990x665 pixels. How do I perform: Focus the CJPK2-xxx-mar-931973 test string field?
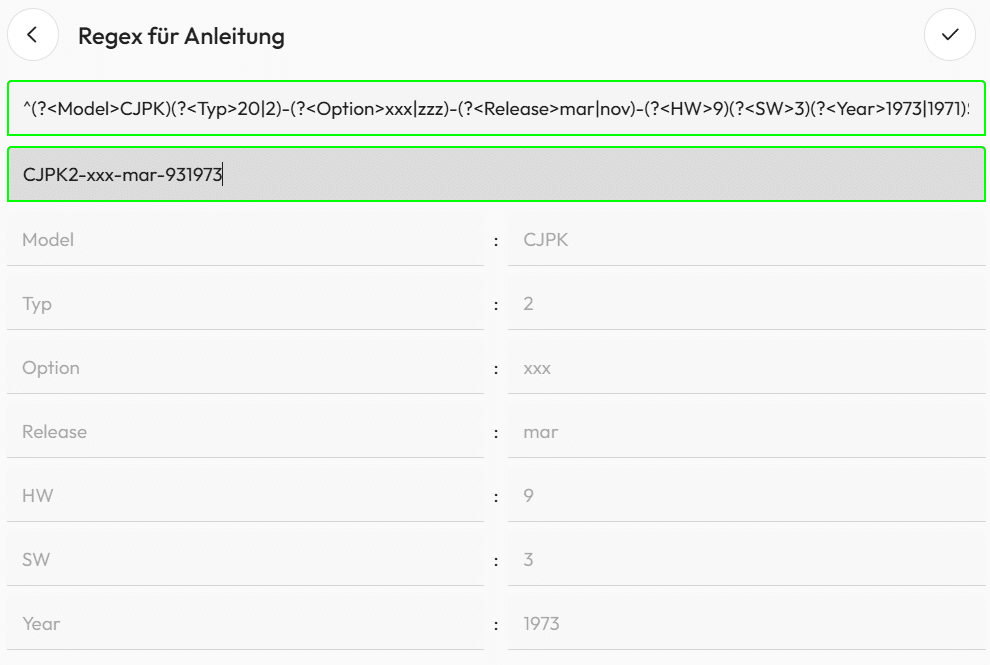(496, 174)
